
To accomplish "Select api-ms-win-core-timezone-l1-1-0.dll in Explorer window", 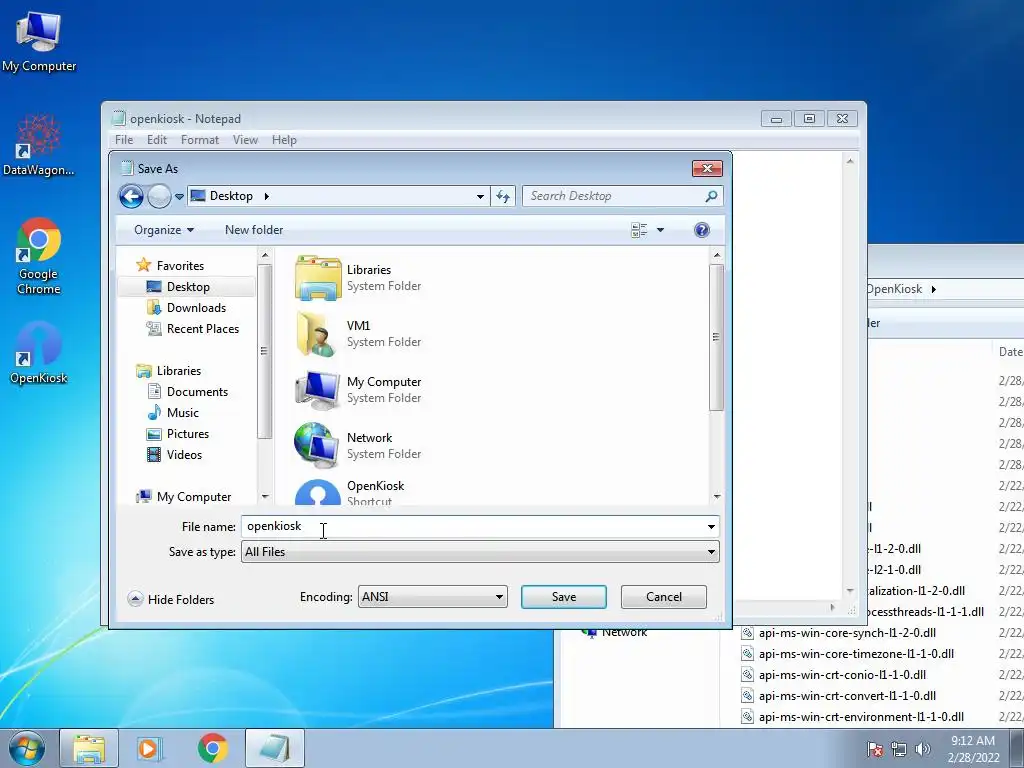I will (x=848, y=654).
